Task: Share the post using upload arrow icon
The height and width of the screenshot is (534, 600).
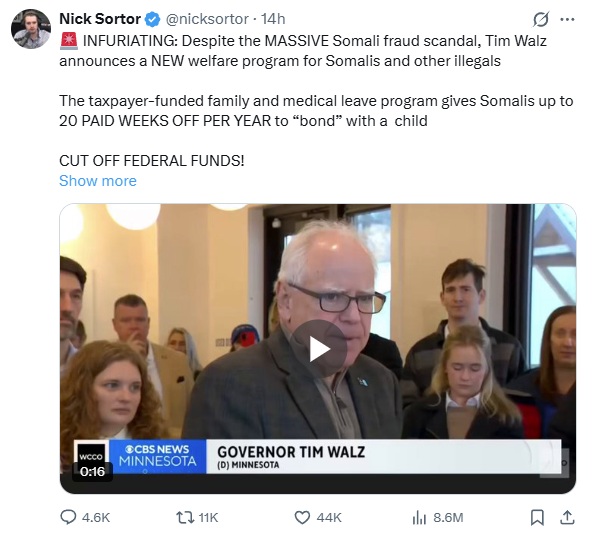Action: (567, 517)
